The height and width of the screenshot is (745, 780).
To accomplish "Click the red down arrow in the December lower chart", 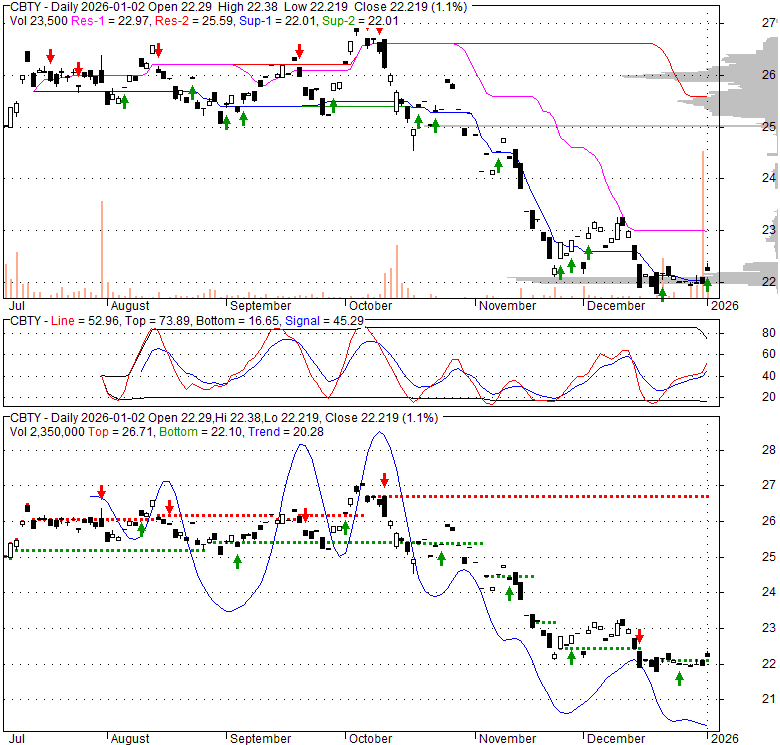I will pos(639,636).
